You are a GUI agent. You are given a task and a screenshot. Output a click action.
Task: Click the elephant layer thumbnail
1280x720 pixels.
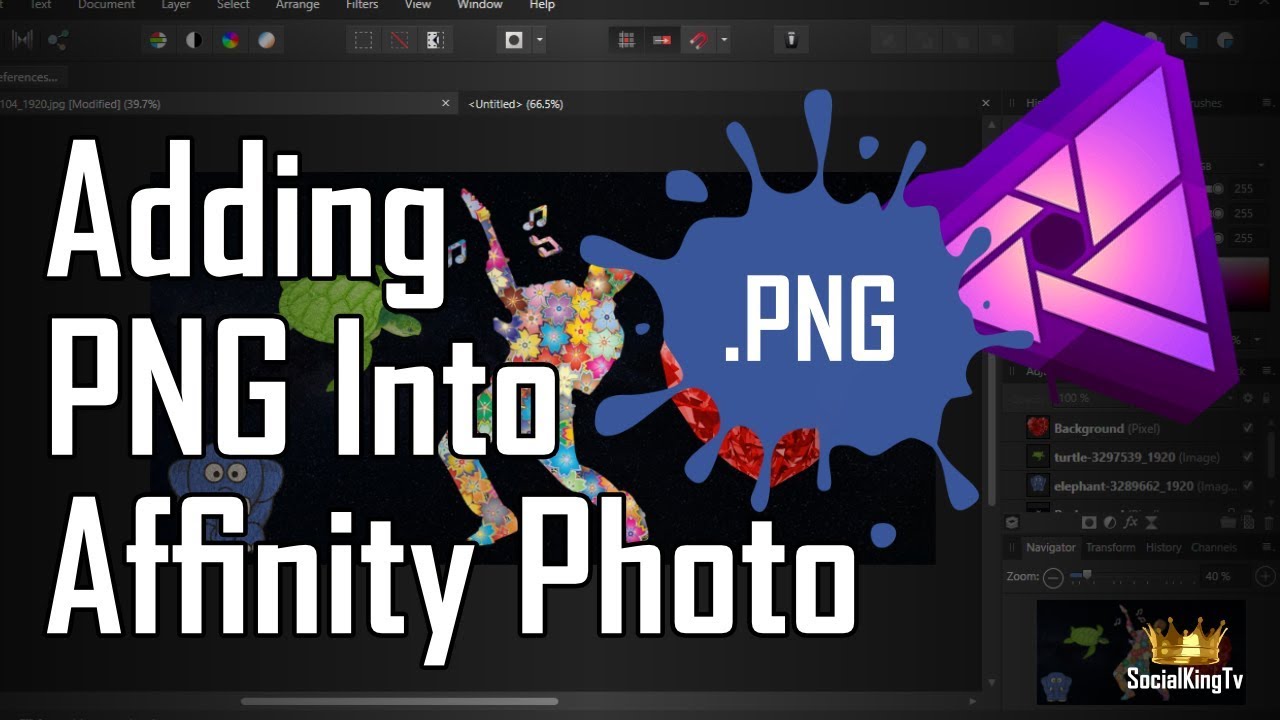coord(1038,486)
